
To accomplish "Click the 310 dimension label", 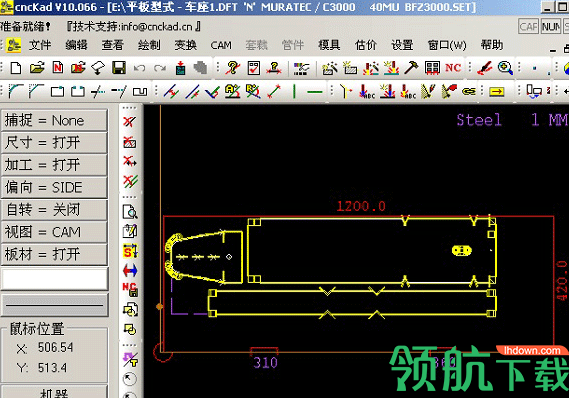I will pos(265,362).
